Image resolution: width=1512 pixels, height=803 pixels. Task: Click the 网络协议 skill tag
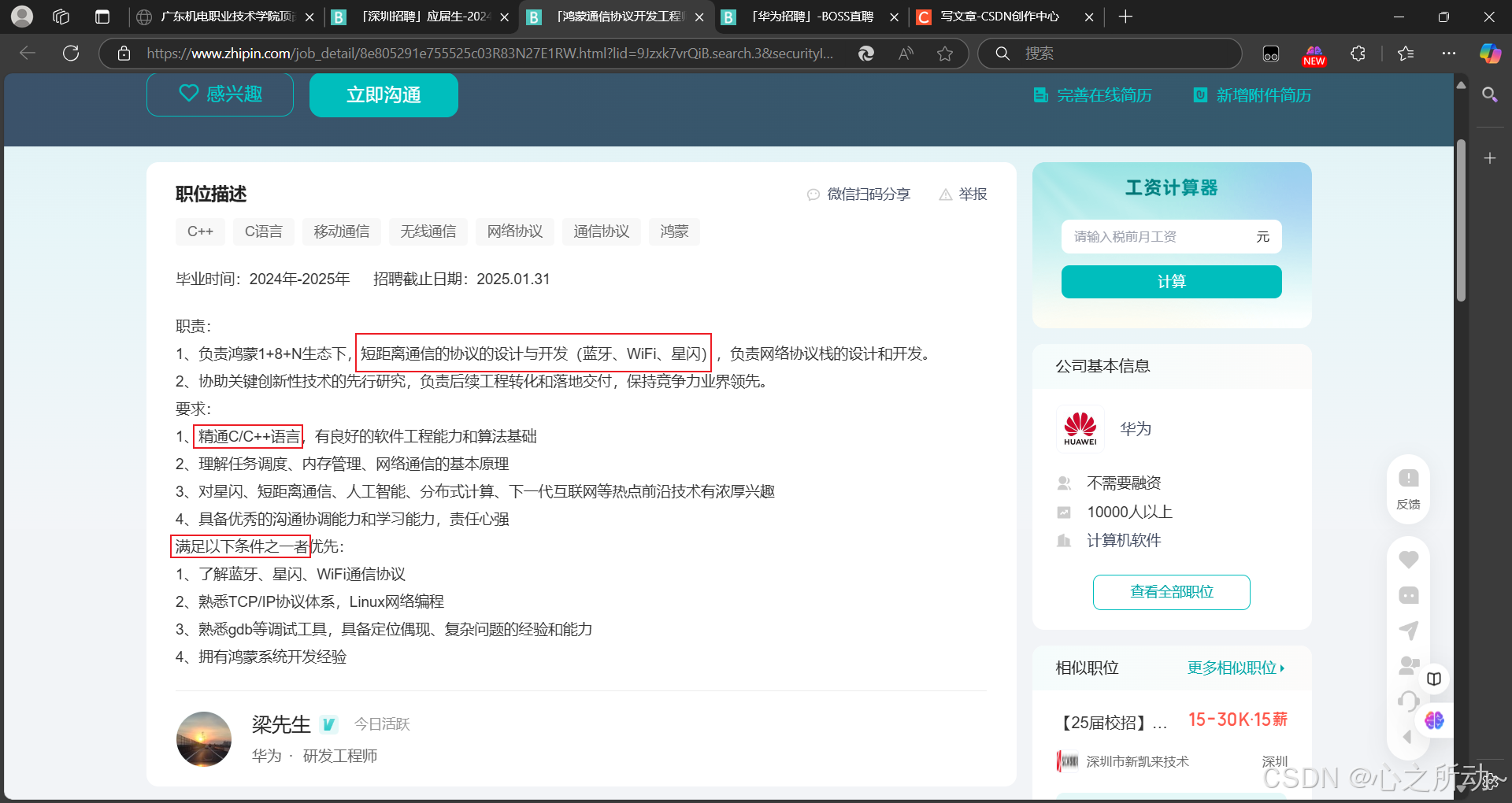pos(515,231)
